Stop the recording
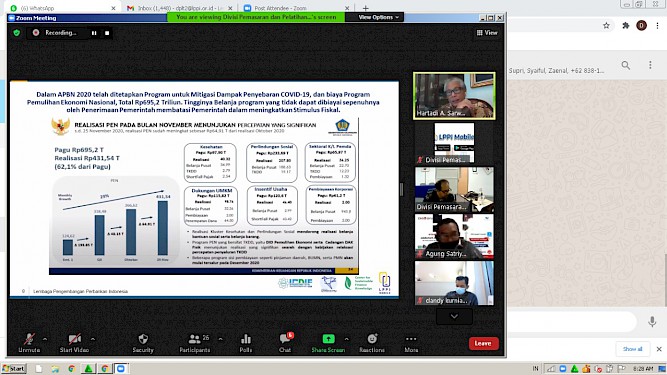The height and width of the screenshot is (375, 667). point(107,33)
